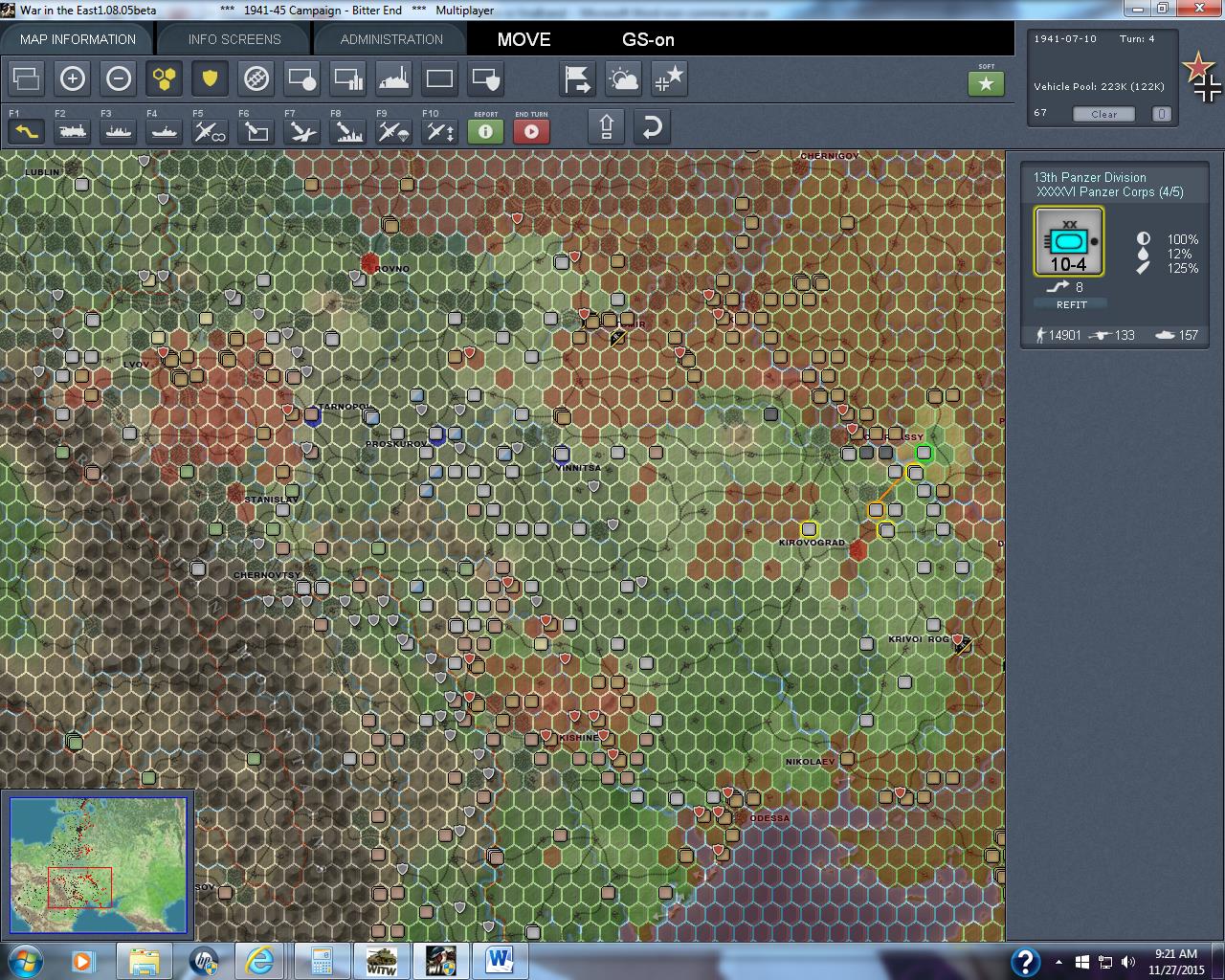
Task: Click the small 0 counter button
Action: click(x=1161, y=114)
